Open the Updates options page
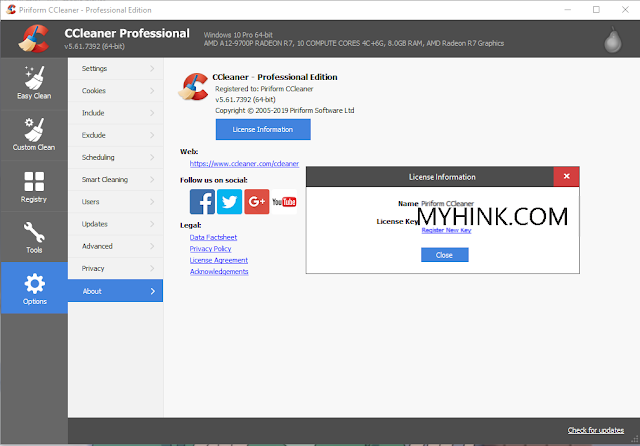The width and height of the screenshot is (640, 446). (x=116, y=224)
